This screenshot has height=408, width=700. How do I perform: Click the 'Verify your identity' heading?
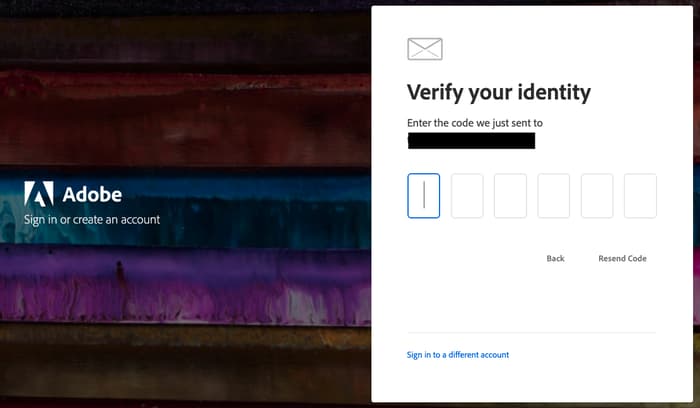click(x=499, y=93)
